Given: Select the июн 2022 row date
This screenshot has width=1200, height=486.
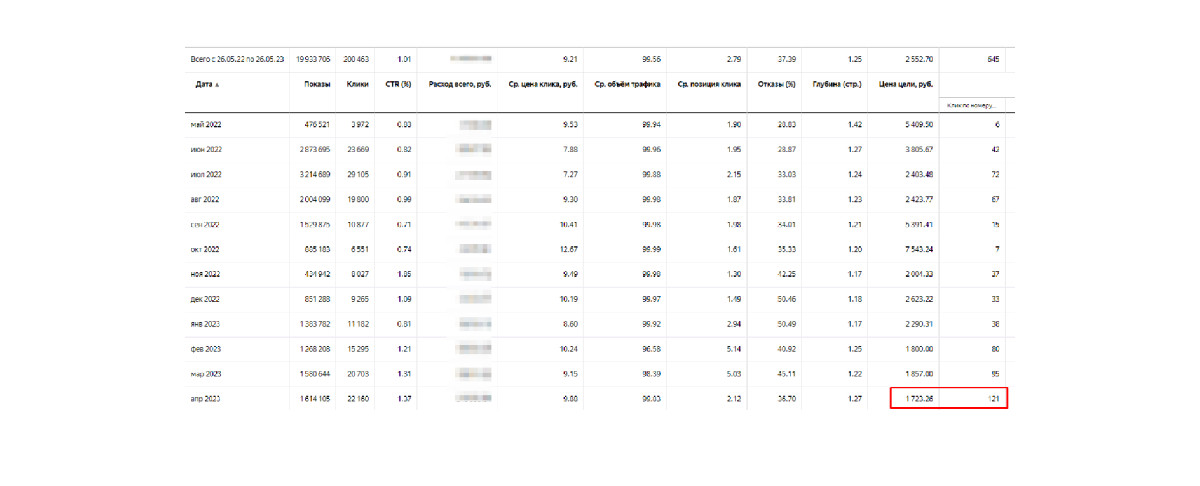Looking at the screenshot, I should click(x=206, y=150).
